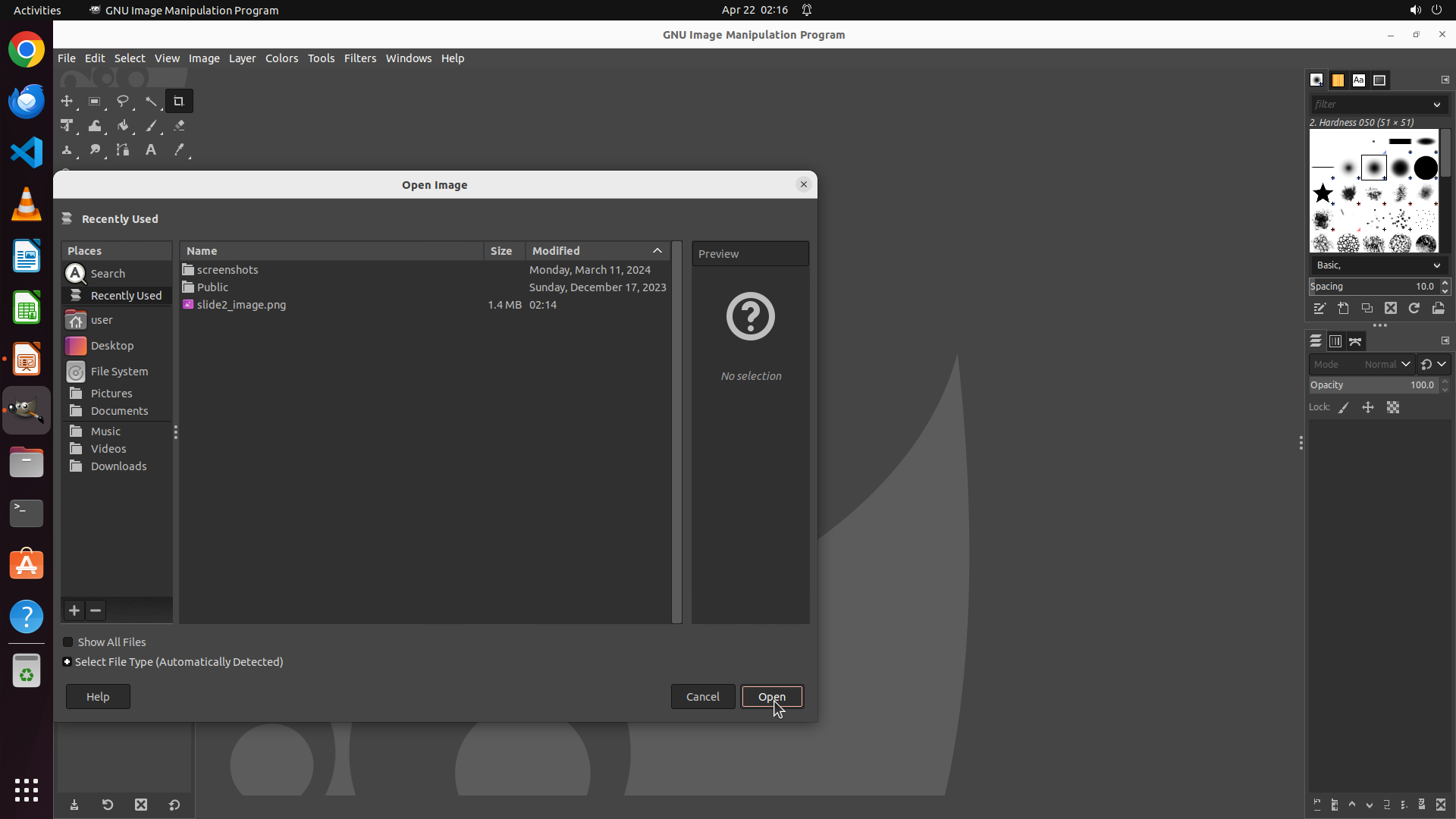Open the Filters menu
1456x819 pixels.
359,58
